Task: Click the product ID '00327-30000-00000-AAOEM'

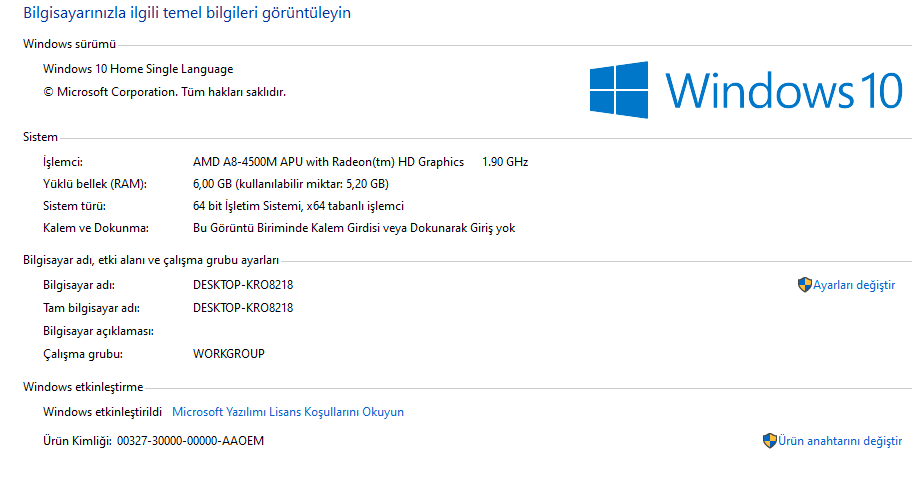Action: [x=190, y=441]
